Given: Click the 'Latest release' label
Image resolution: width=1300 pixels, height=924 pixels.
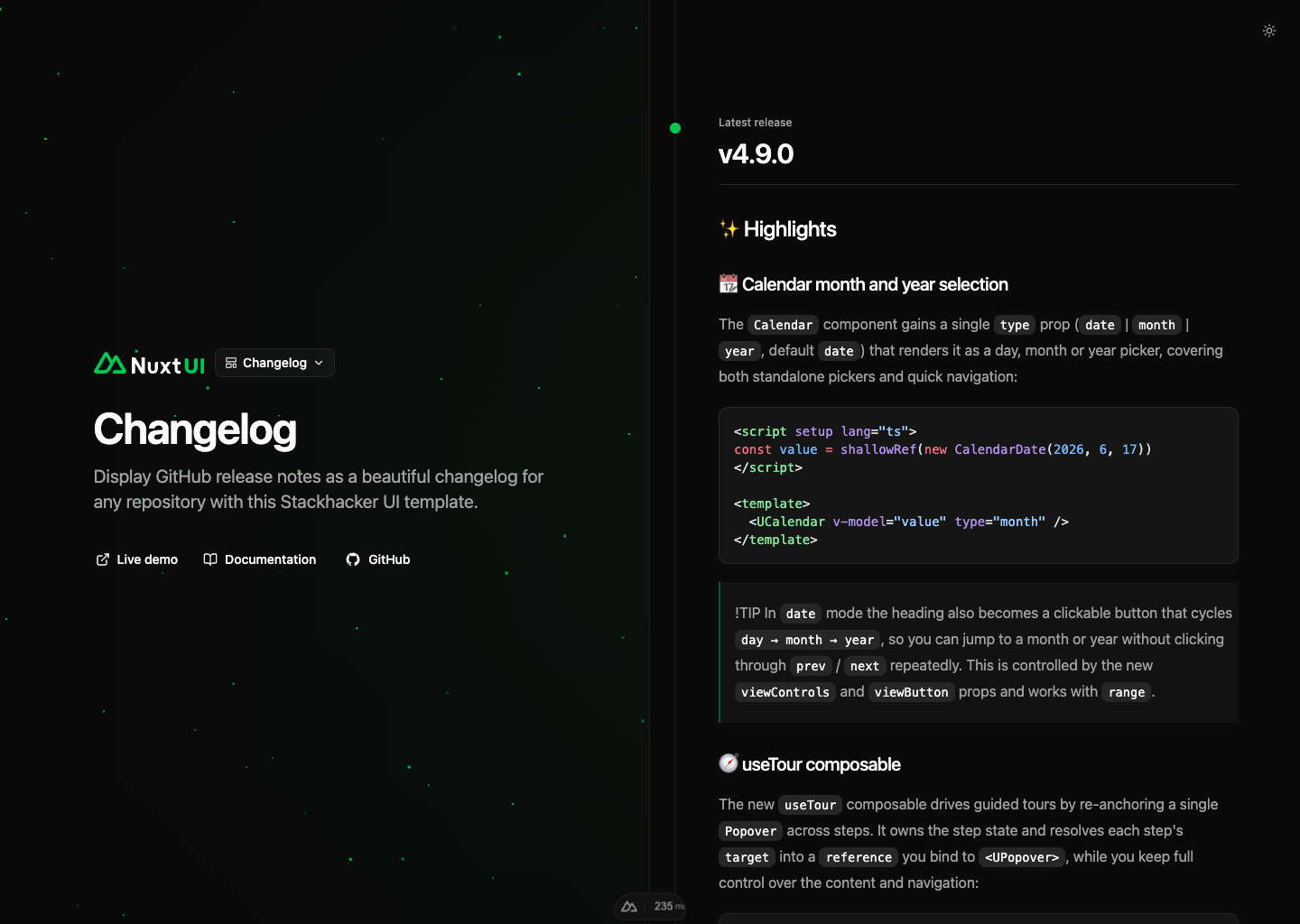Looking at the screenshot, I should 755,123.
